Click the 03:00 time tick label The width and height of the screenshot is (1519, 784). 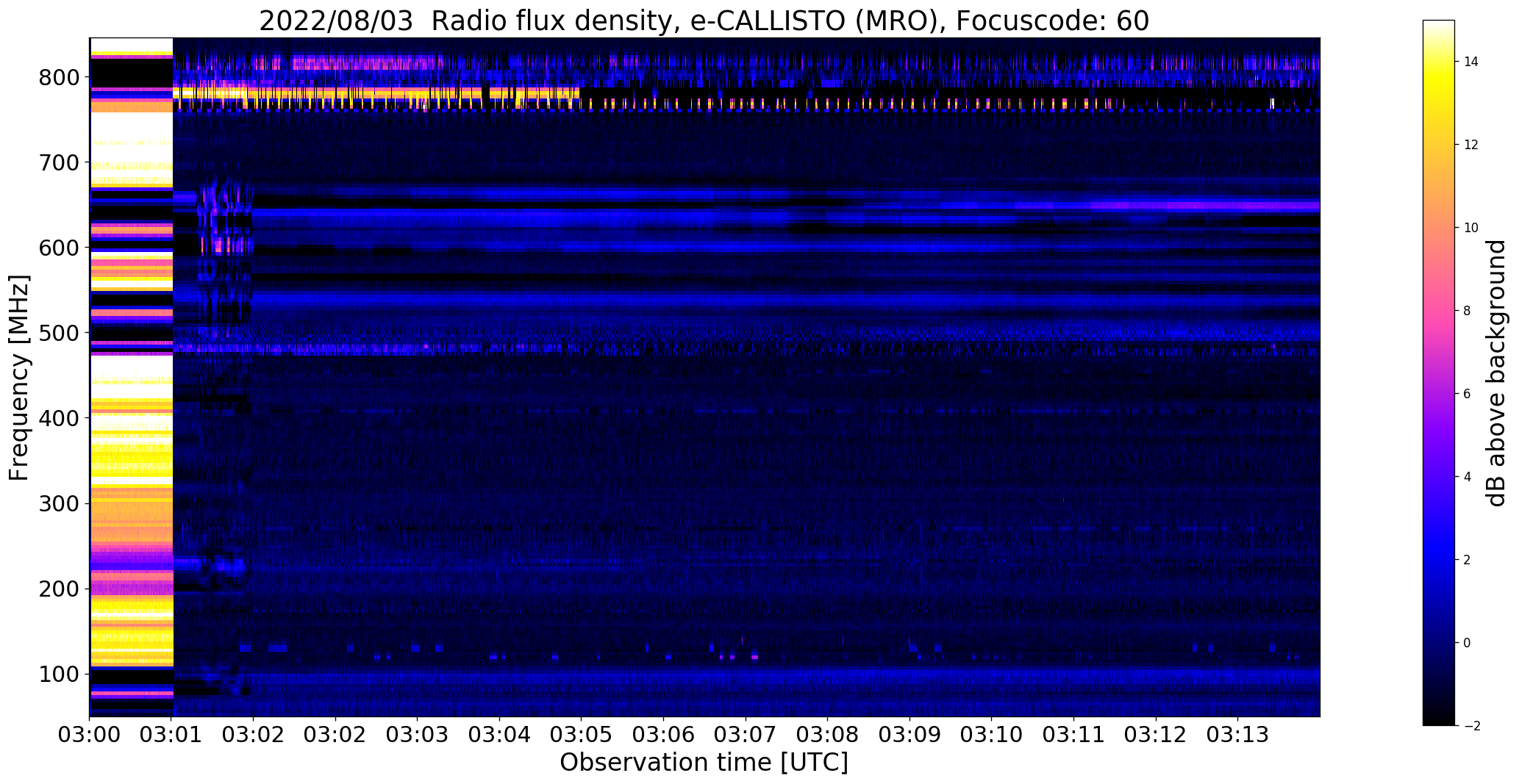click(x=90, y=735)
